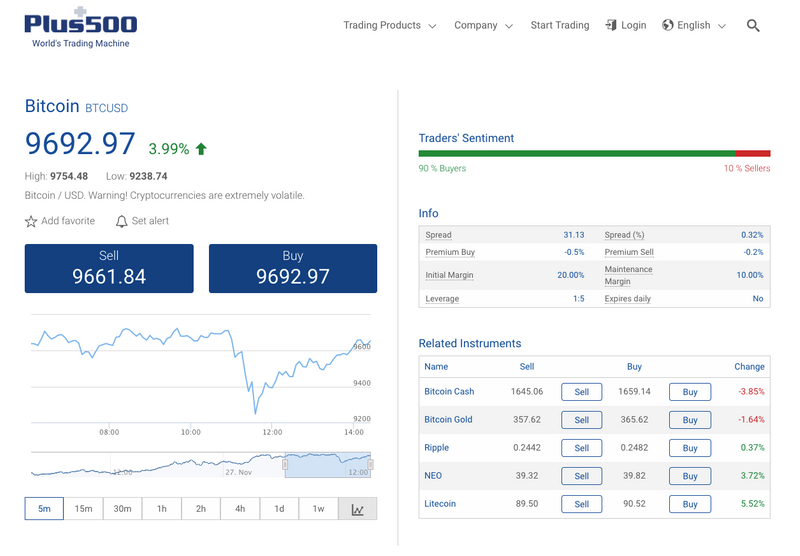The width and height of the screenshot is (800, 556).
Task: Open the Litecoin instrument link
Action: (440, 503)
